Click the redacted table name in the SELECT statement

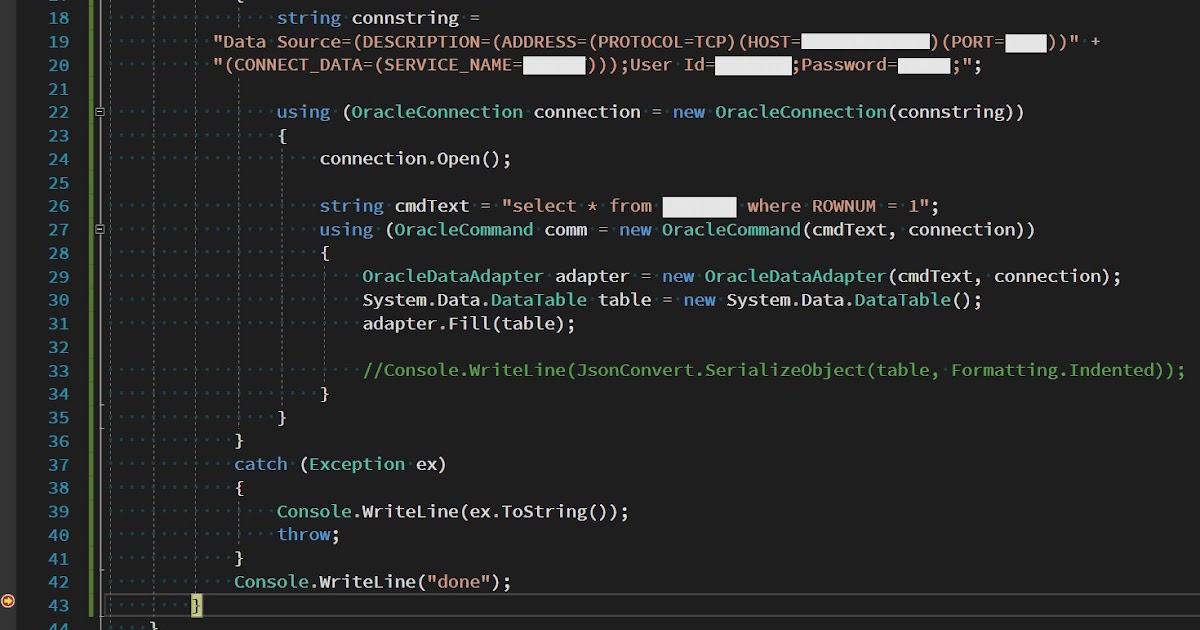(699, 205)
